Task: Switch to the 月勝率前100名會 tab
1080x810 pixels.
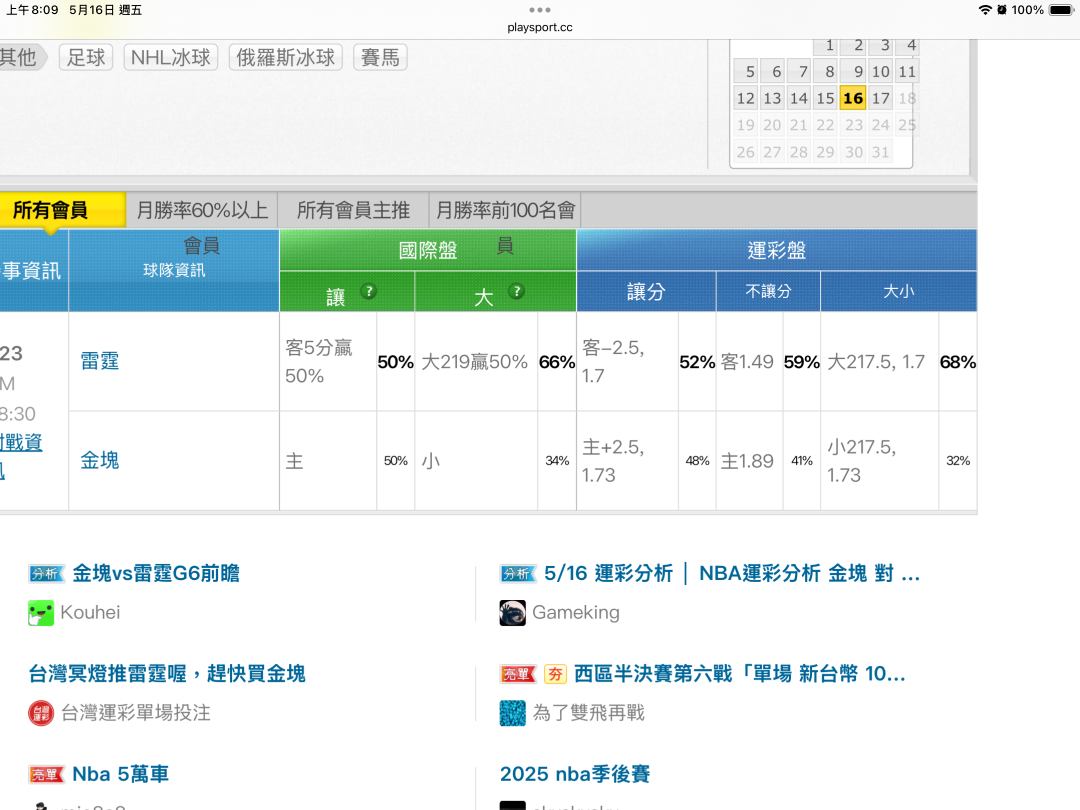Action: click(505, 210)
